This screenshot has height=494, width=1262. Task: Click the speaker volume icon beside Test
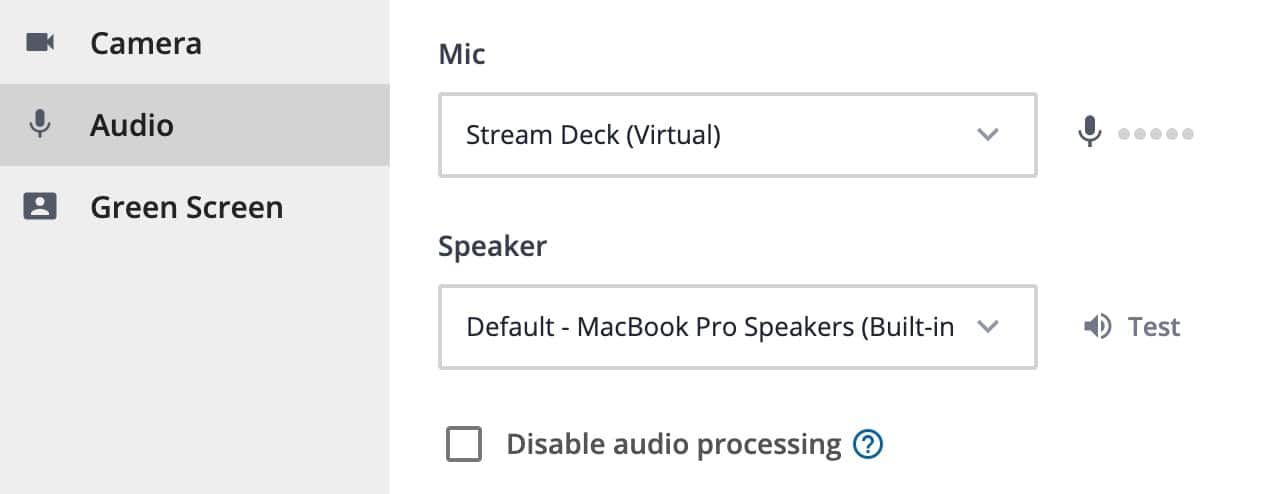(1097, 327)
